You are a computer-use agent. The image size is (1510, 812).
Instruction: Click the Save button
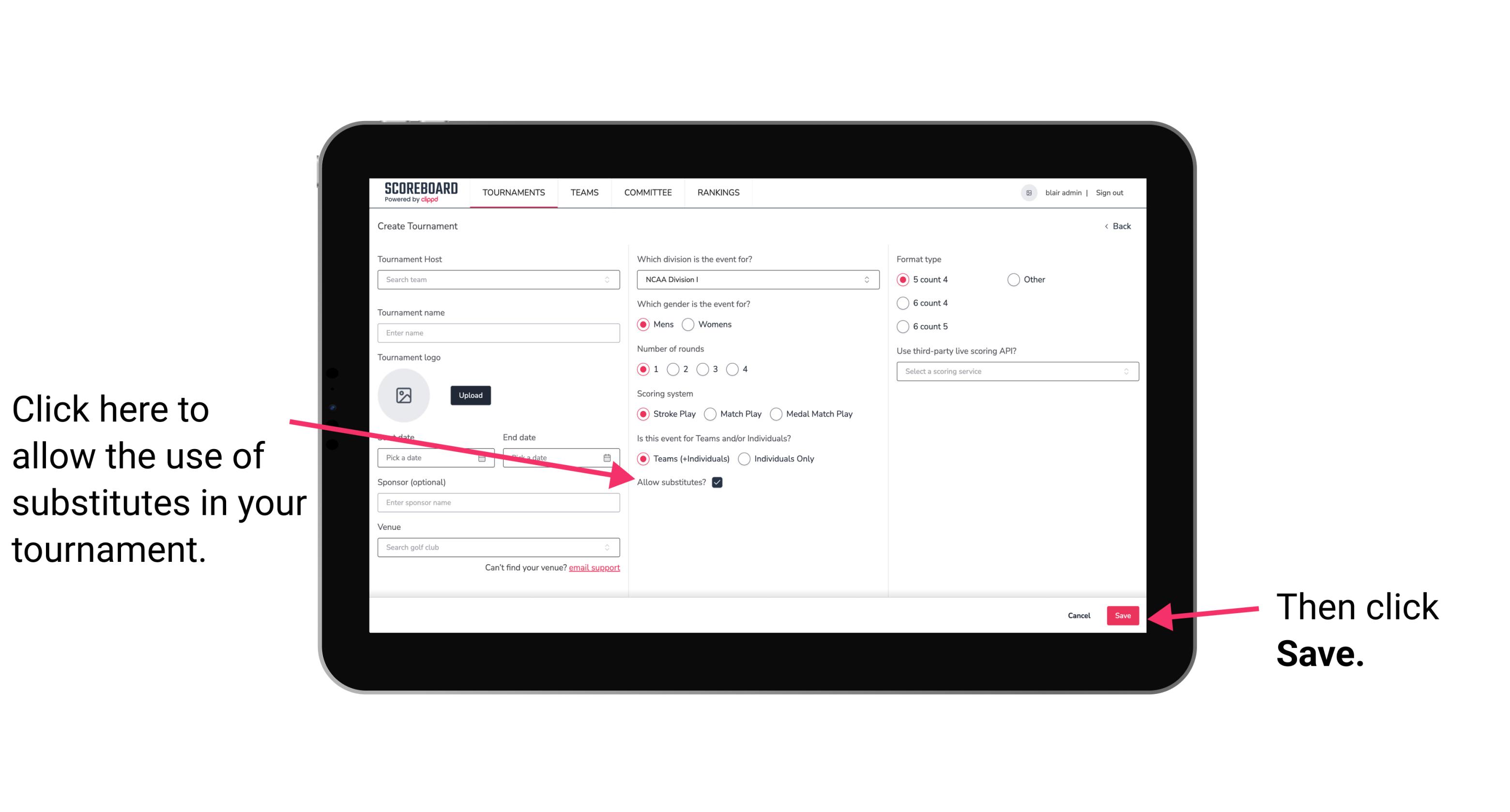point(1122,614)
